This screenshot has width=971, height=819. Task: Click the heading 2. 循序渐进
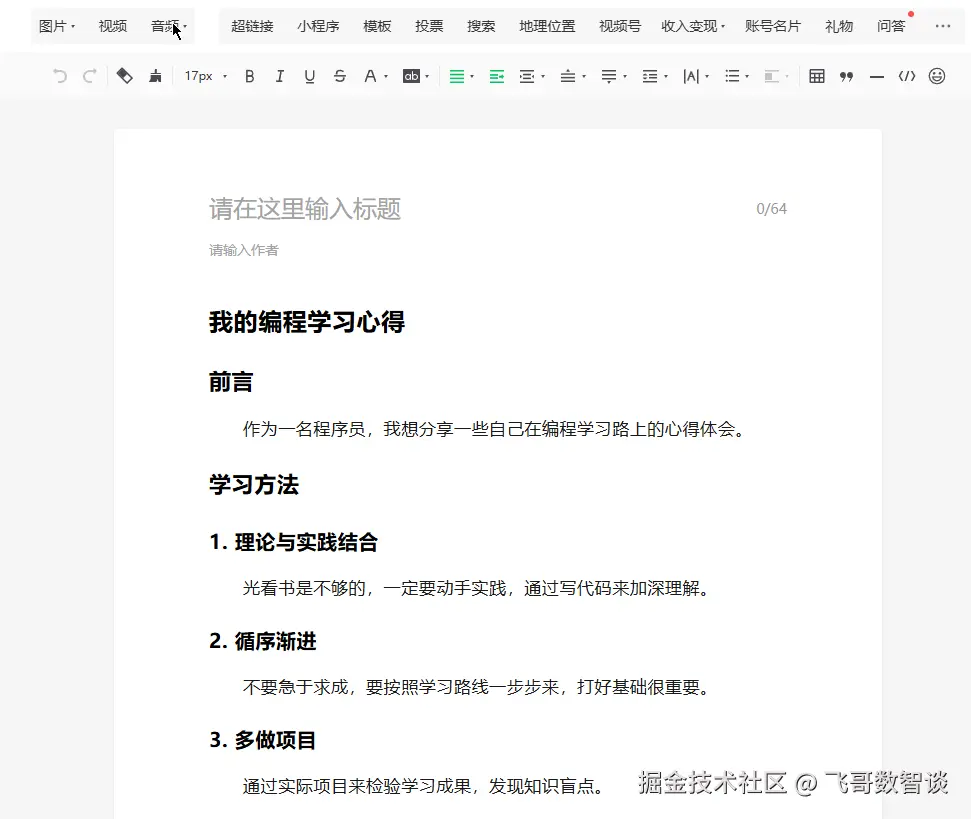[263, 641]
